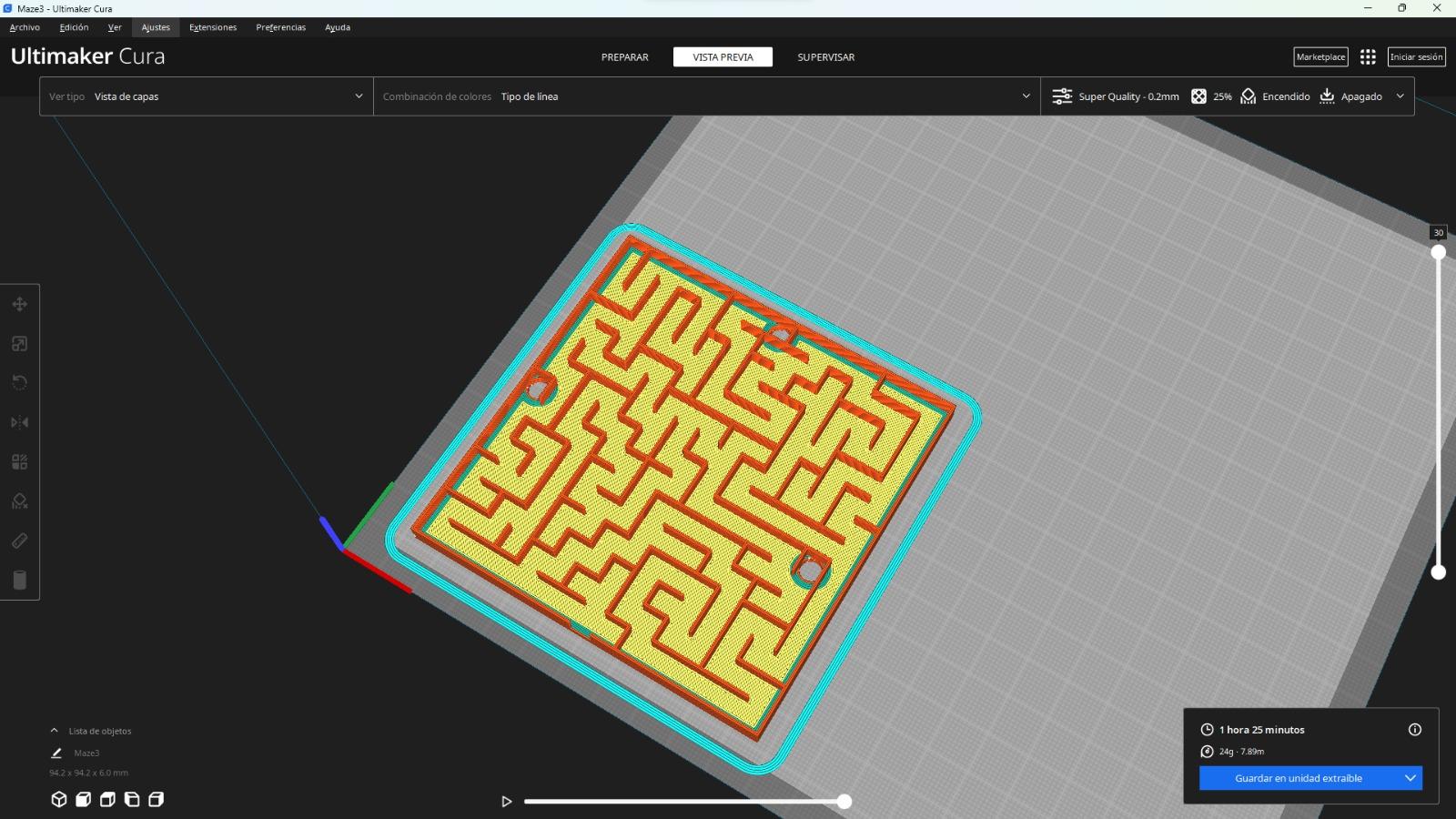1456x819 pixels.
Task: Switch to right side view cube icon
Action: tap(157, 799)
